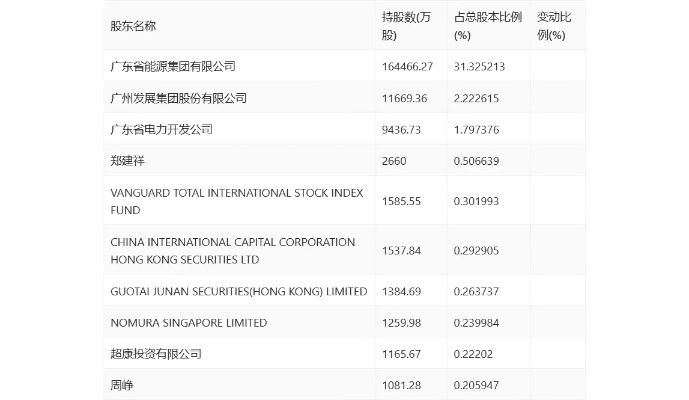Click holding value 11669.36
This screenshot has height=400, width=689.
(404, 98)
